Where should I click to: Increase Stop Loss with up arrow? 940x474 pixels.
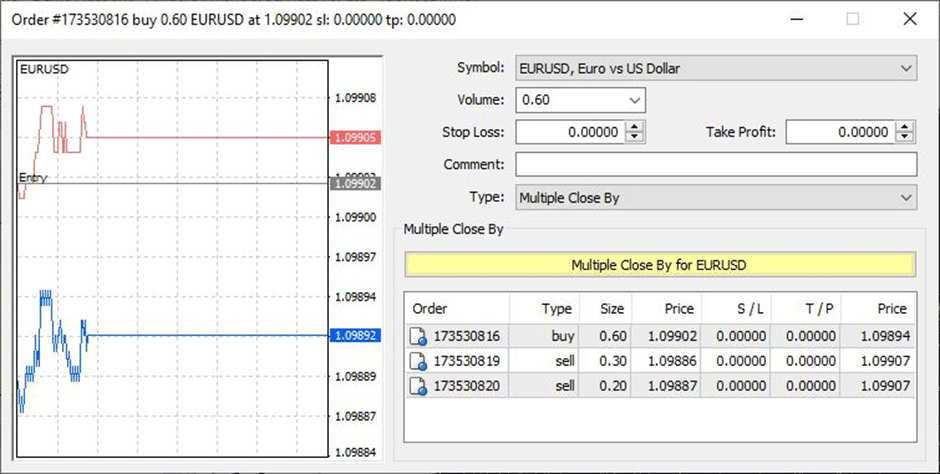tap(636, 127)
